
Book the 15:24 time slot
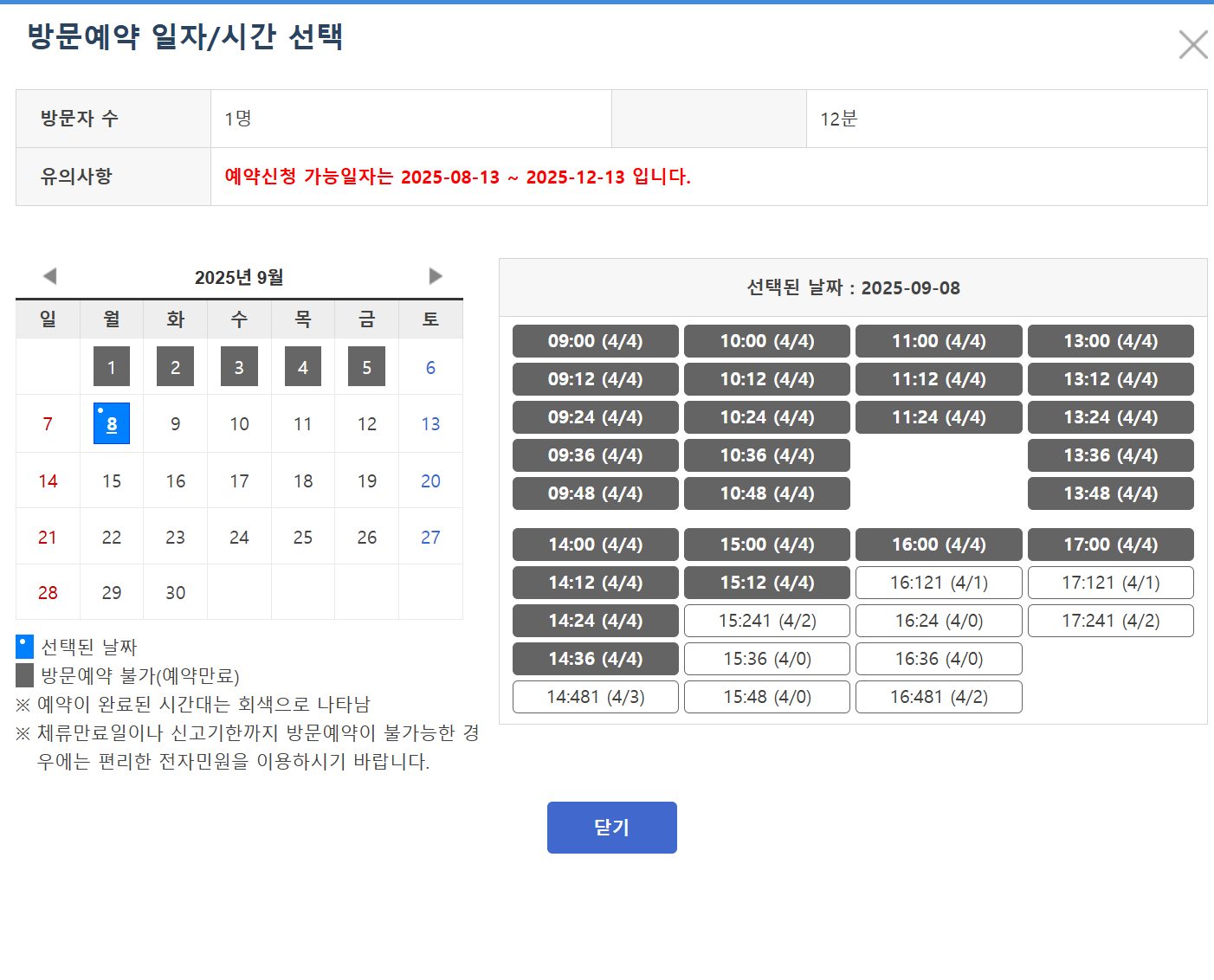767,621
